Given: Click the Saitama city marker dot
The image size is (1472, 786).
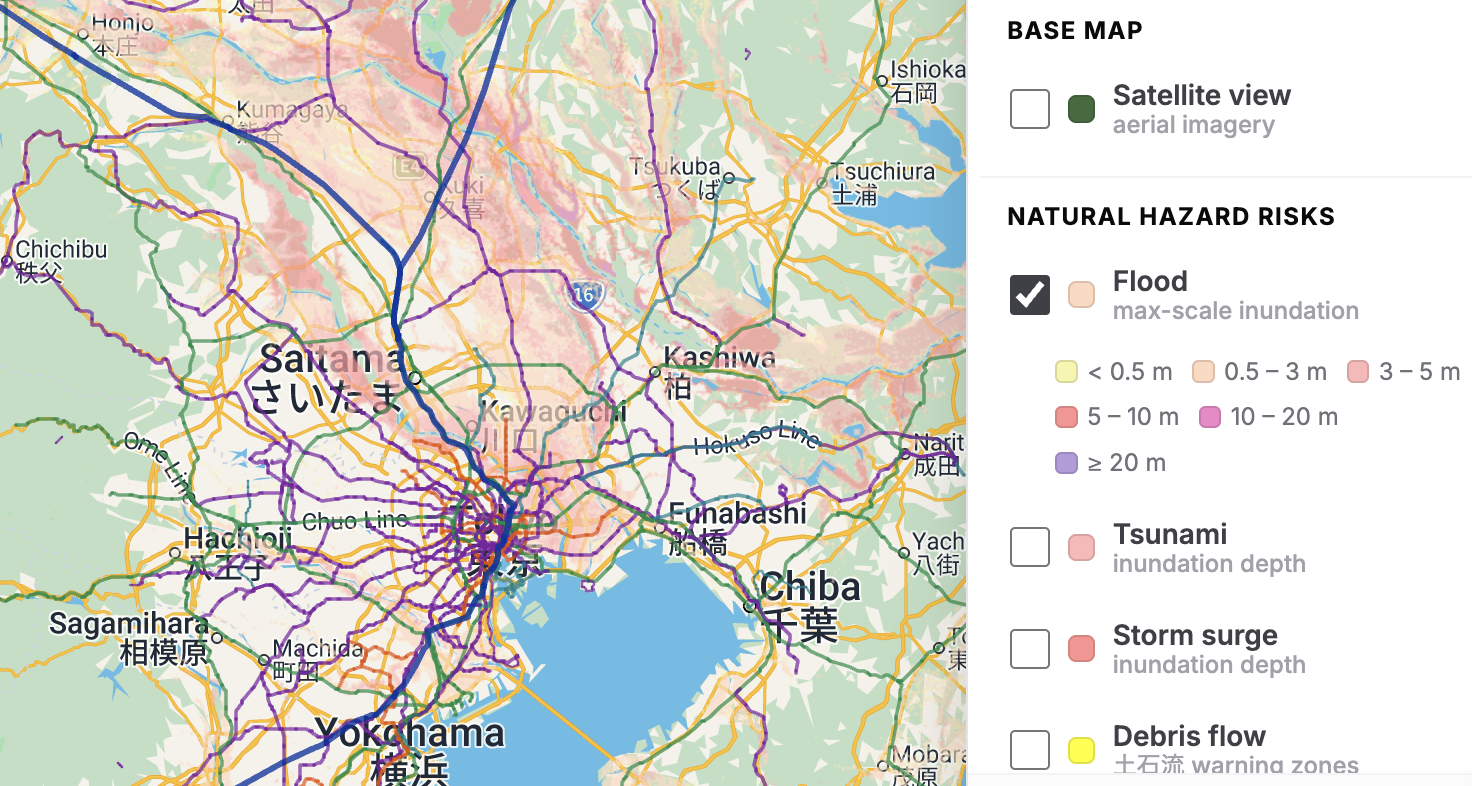Looking at the screenshot, I should 415,379.
